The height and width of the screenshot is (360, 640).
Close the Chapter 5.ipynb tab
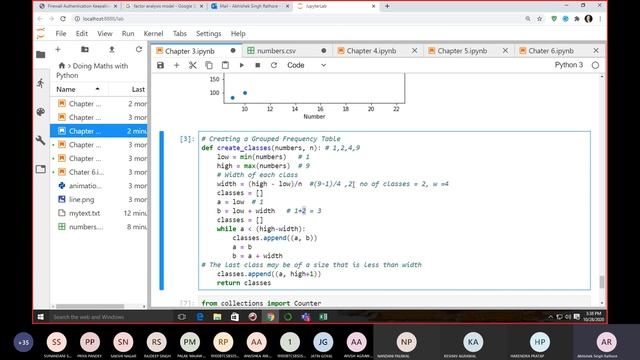click(x=505, y=51)
